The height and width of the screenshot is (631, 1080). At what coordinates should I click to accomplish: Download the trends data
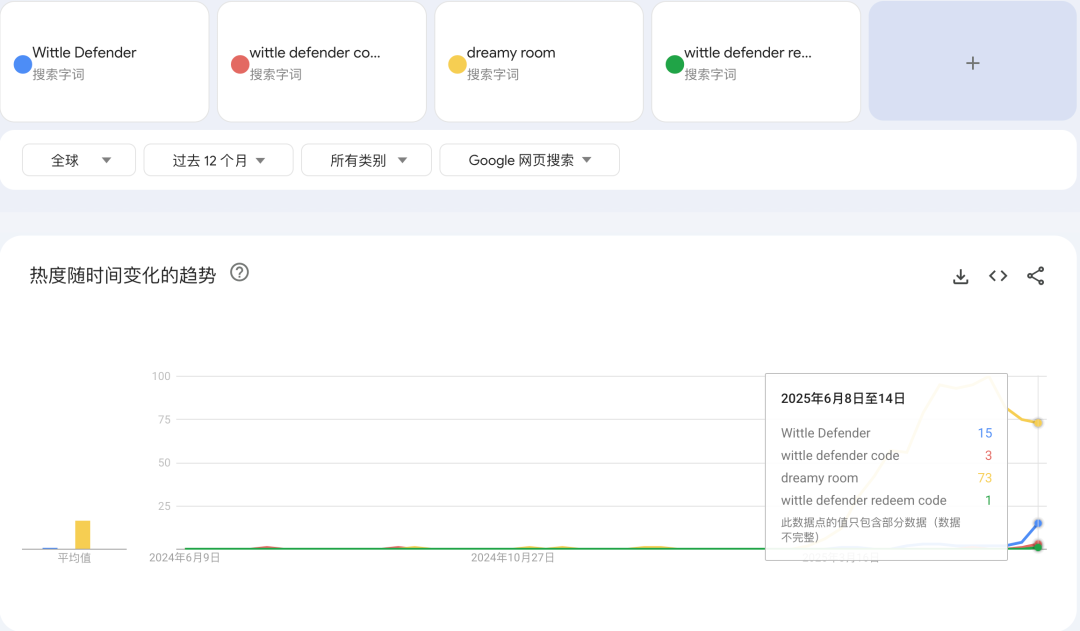pos(960,275)
